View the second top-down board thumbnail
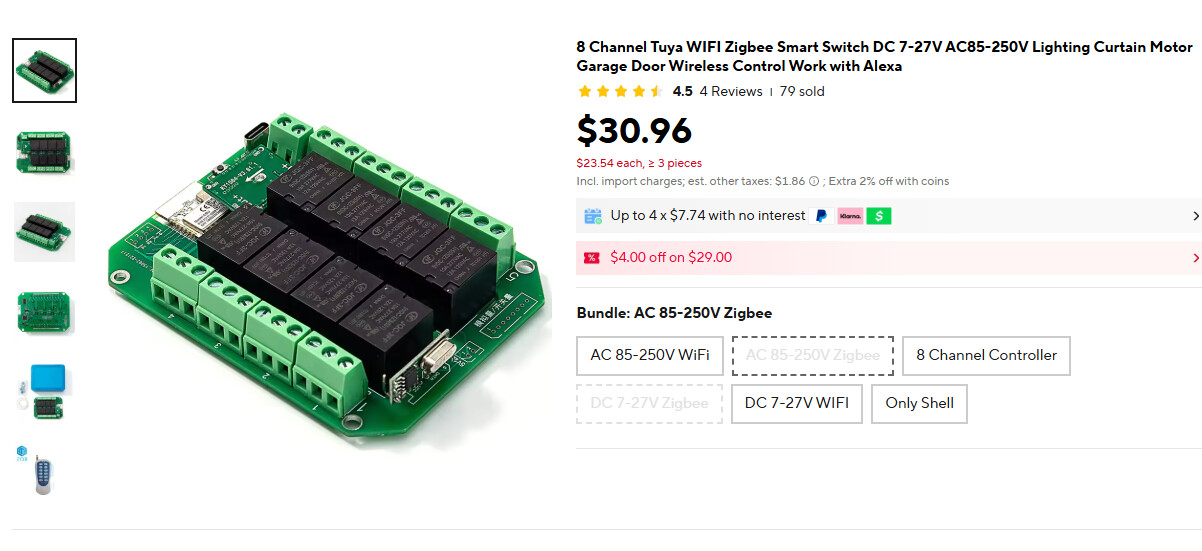The height and width of the screenshot is (551, 1202). tap(44, 151)
